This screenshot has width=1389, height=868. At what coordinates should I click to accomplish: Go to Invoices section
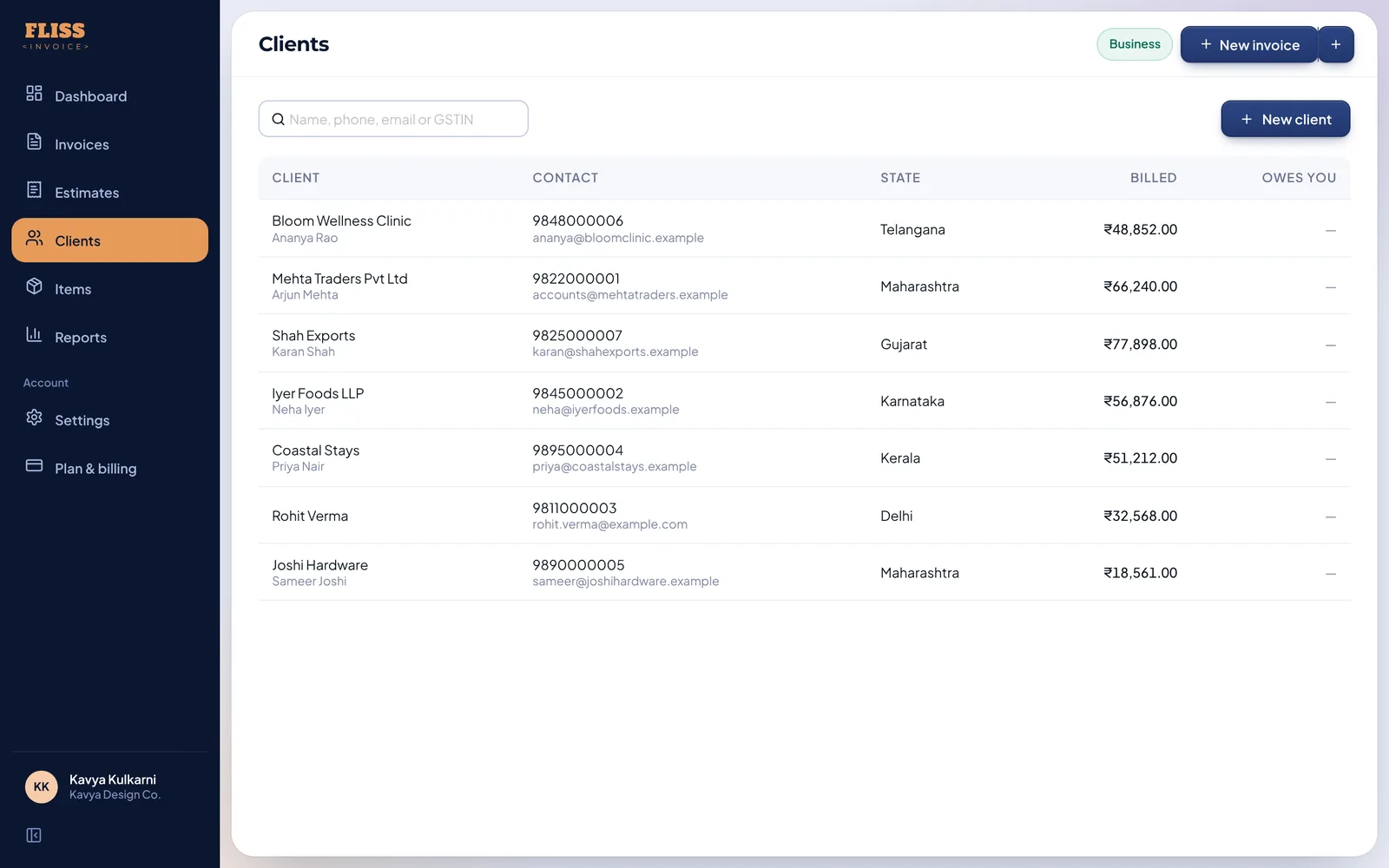tap(109, 144)
